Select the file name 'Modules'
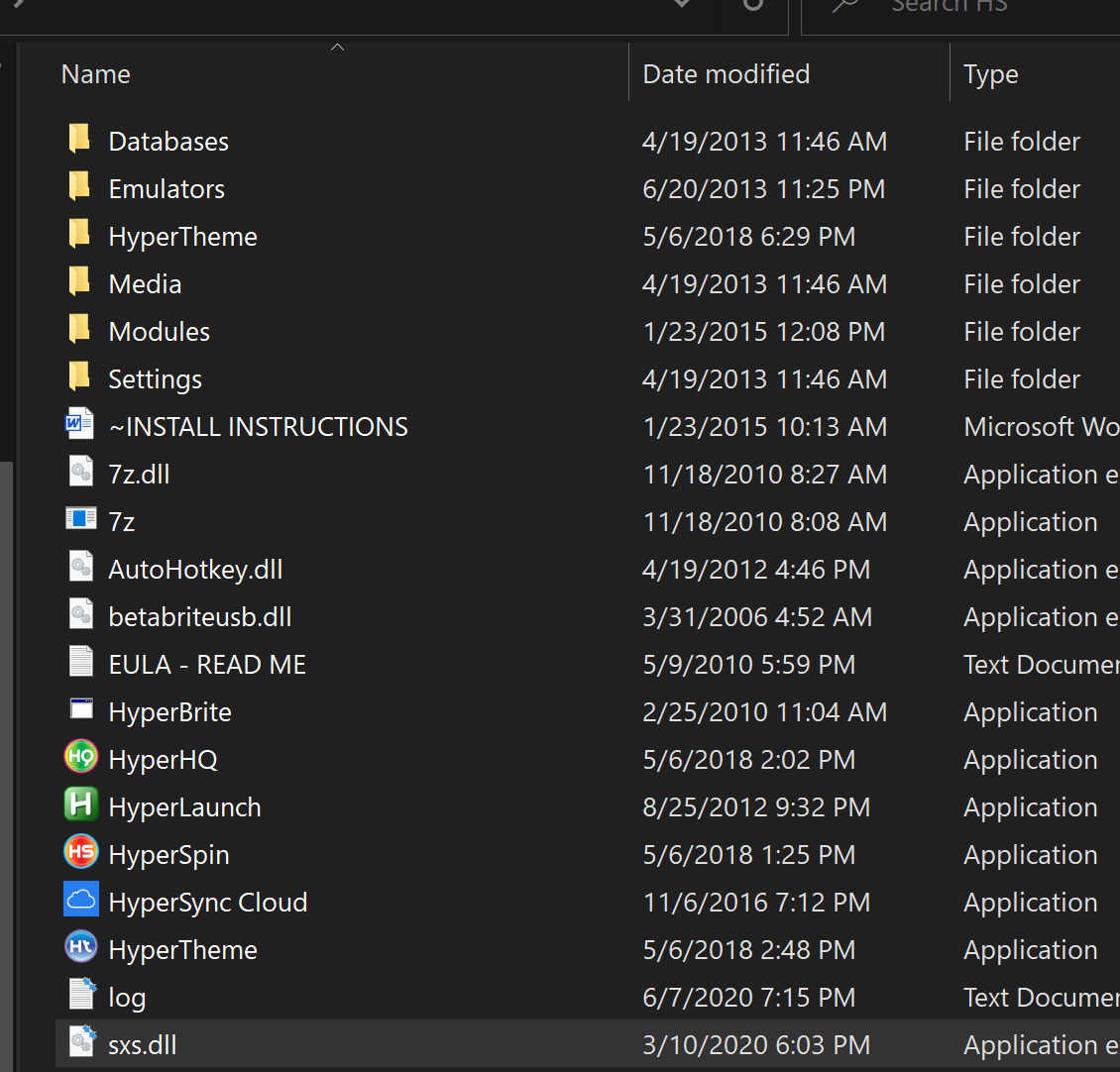This screenshot has width=1120, height=1072. pyautogui.click(x=160, y=332)
